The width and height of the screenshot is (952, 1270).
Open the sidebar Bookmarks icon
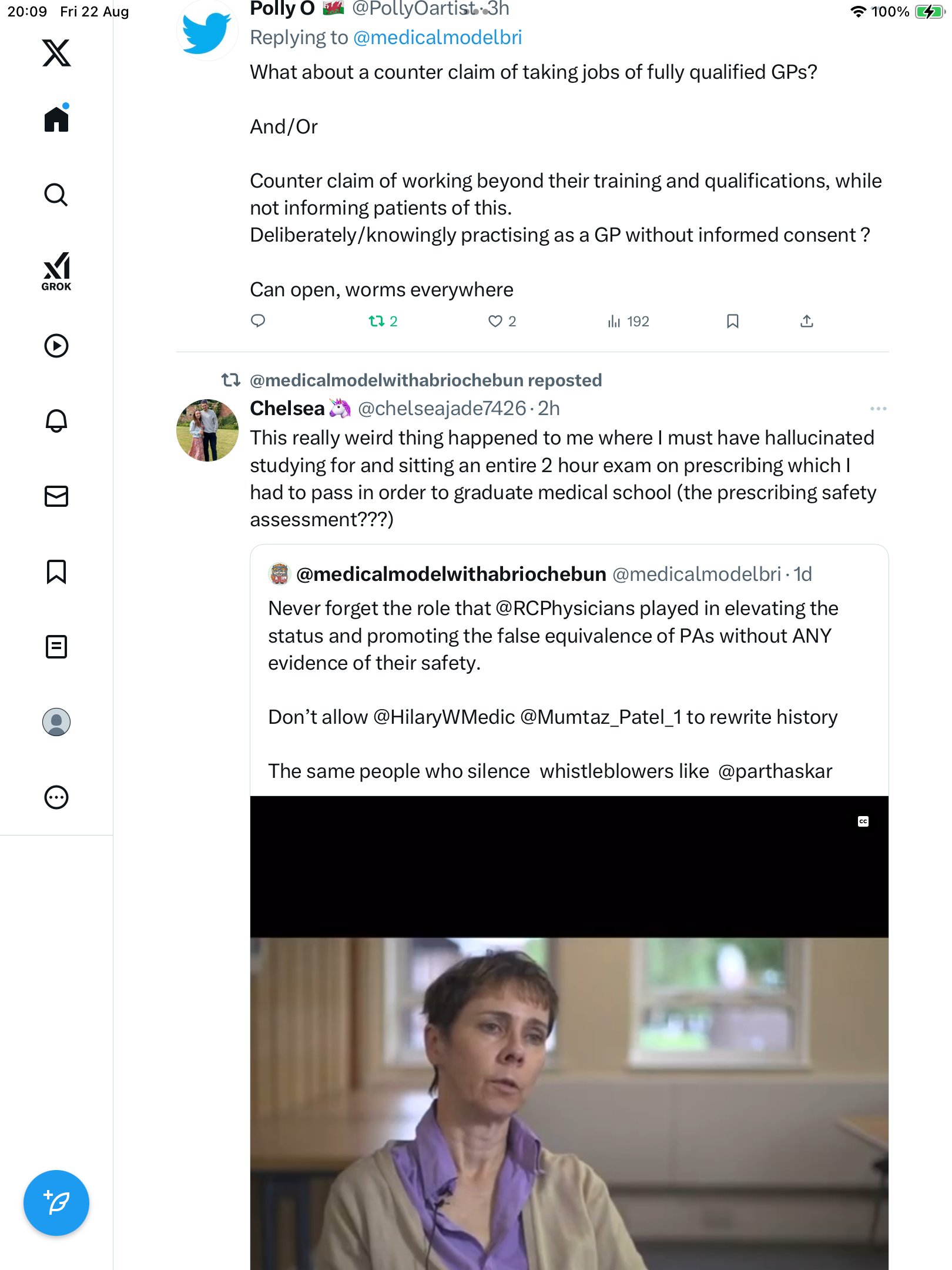coord(56,571)
